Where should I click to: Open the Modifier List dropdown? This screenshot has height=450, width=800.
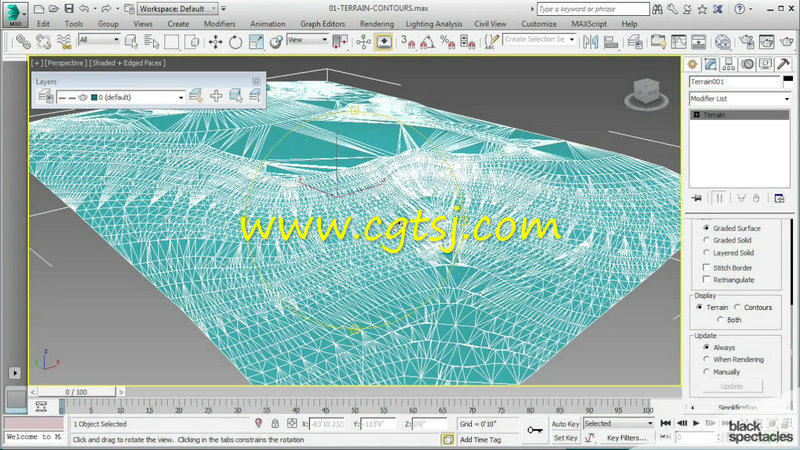tap(740, 98)
